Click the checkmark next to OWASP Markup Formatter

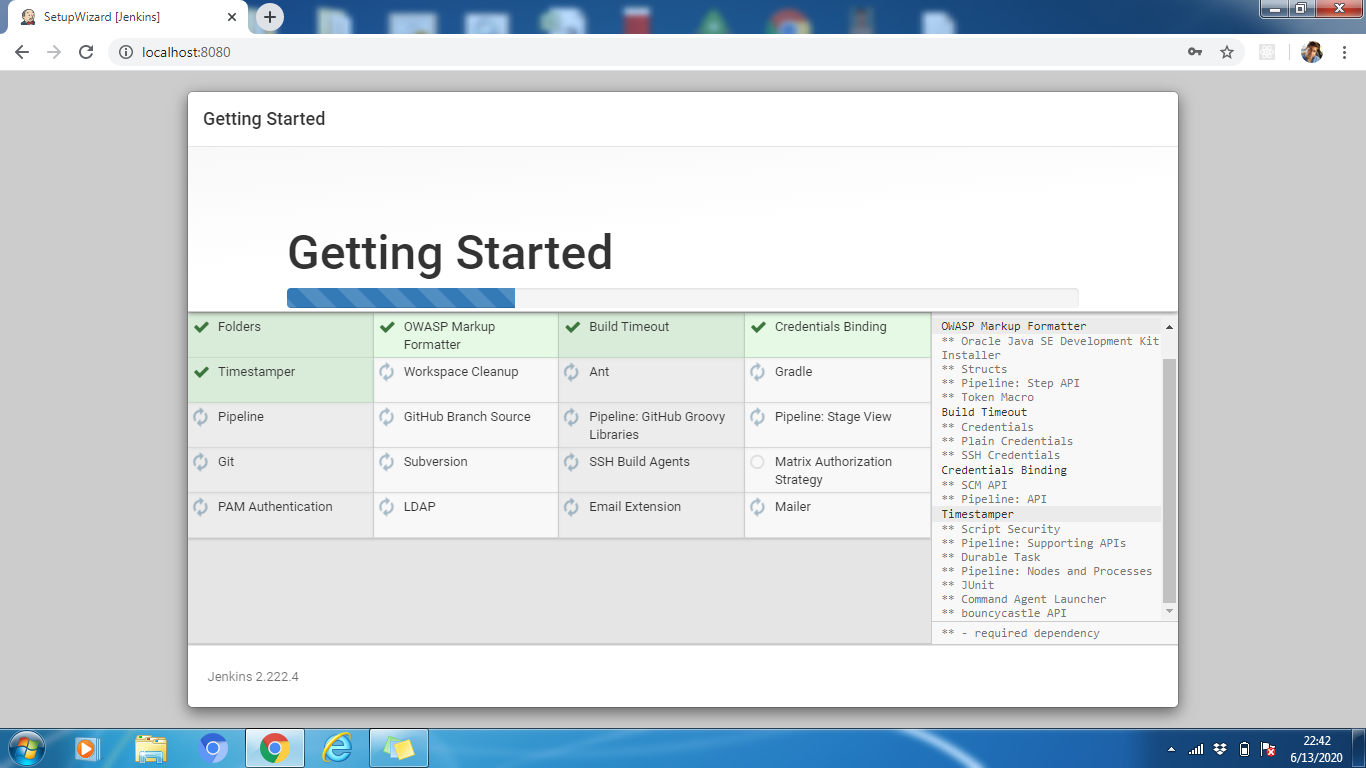click(387, 327)
